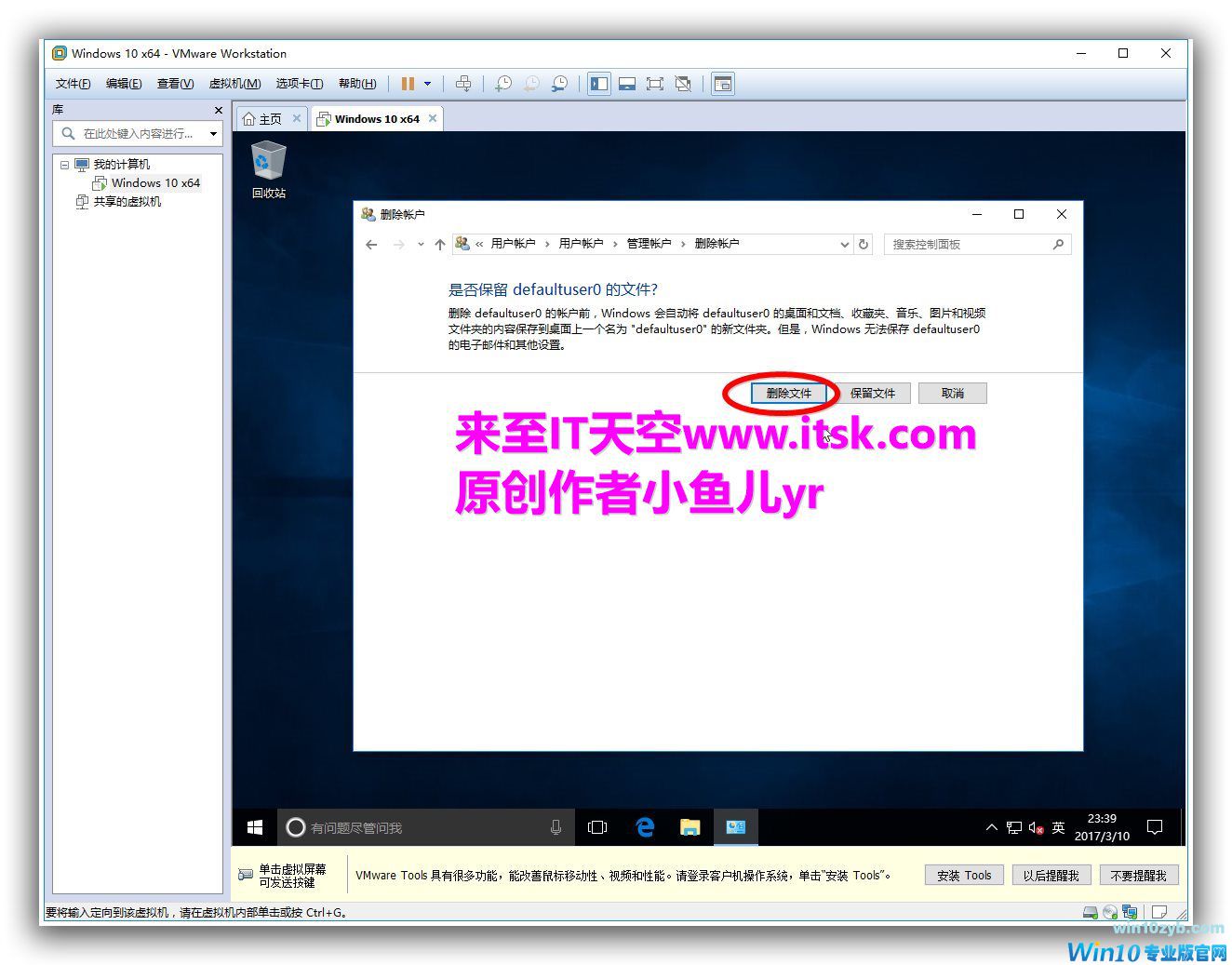Click the network adapter status icon
The image size is (1232, 965).
tap(1130, 913)
